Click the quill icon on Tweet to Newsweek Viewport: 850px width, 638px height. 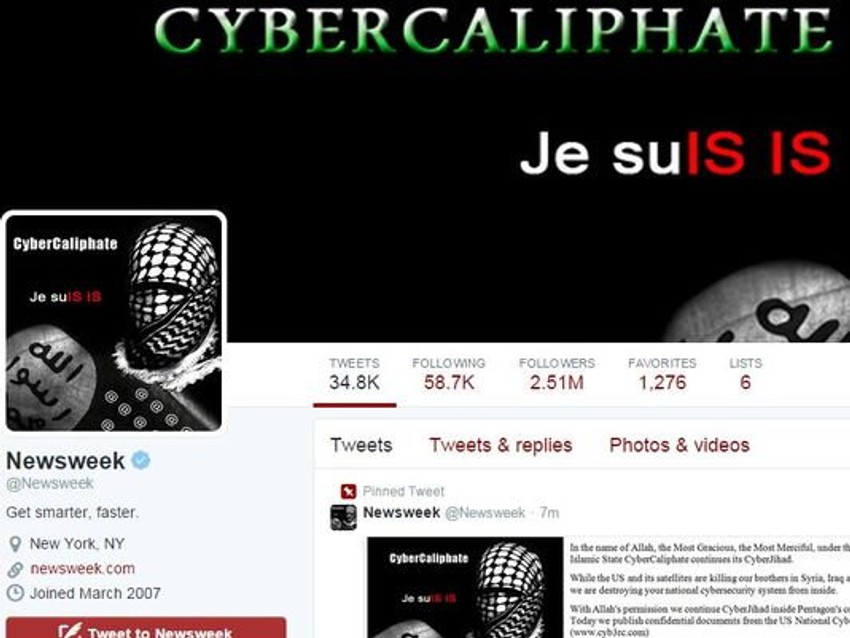[x=70, y=630]
